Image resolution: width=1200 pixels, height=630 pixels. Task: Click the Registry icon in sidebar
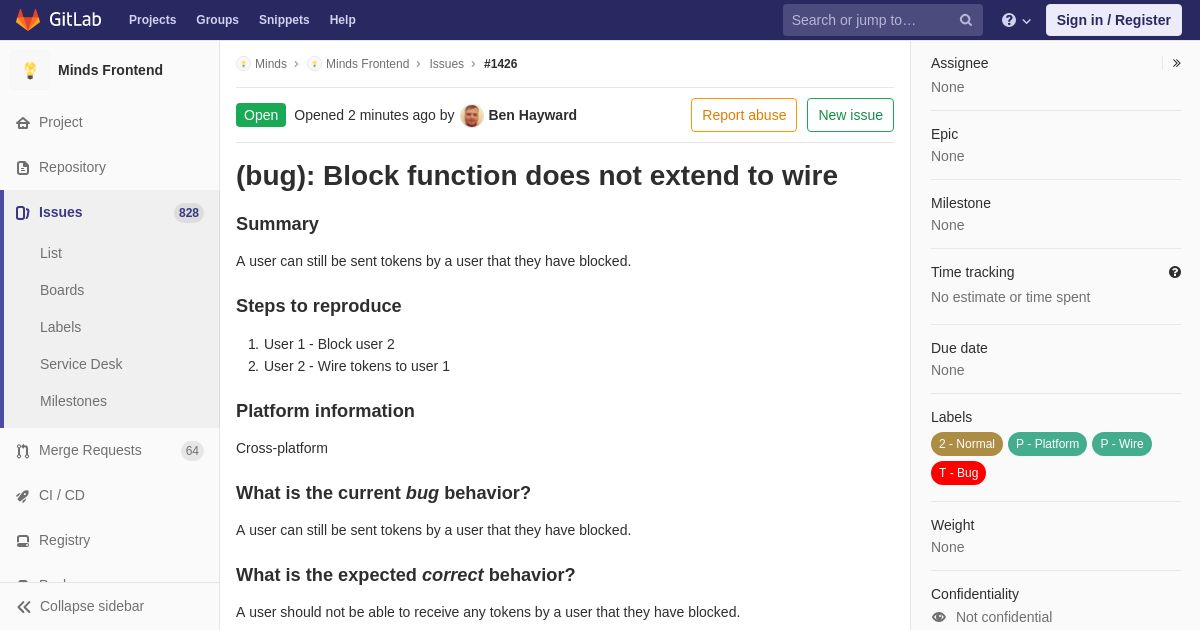(23, 541)
